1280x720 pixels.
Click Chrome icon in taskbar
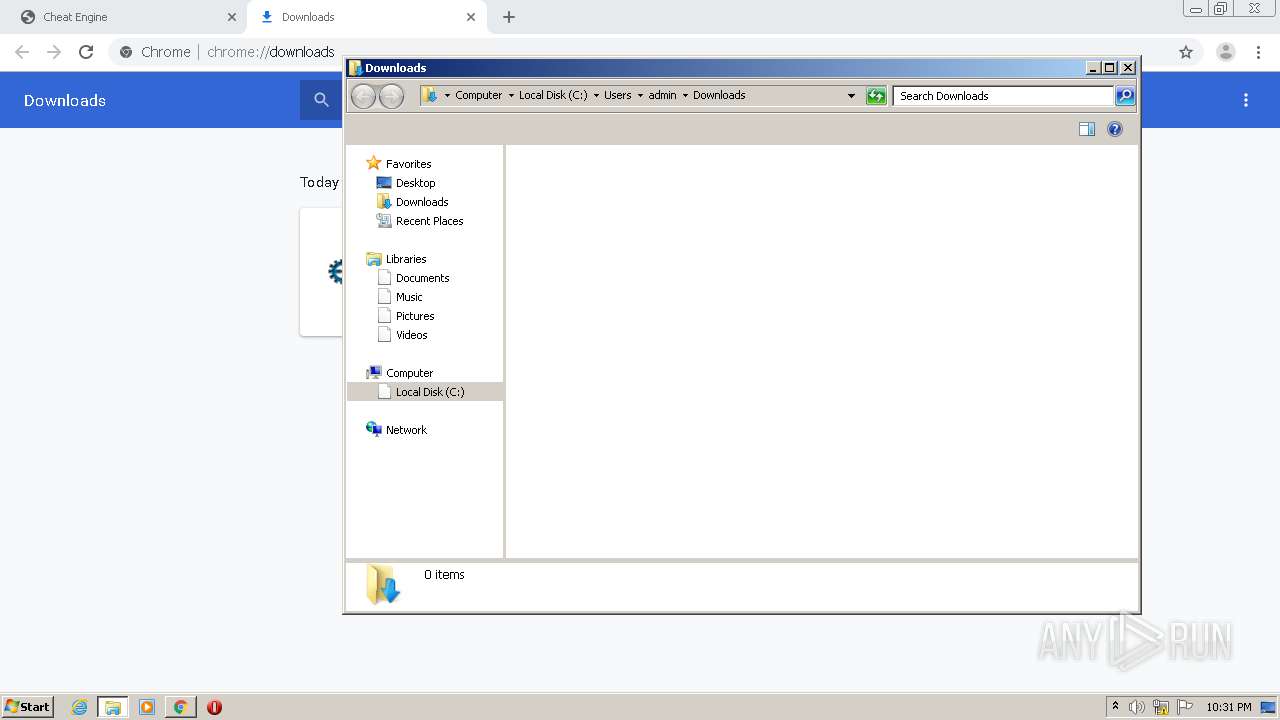180,707
